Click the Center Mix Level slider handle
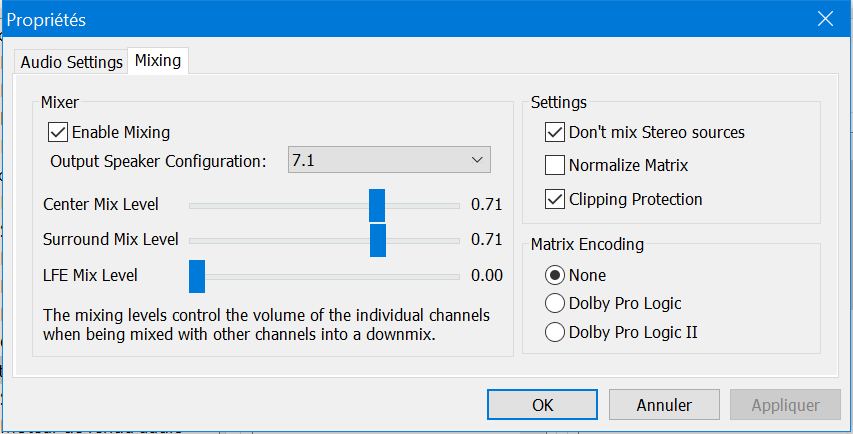 point(377,205)
